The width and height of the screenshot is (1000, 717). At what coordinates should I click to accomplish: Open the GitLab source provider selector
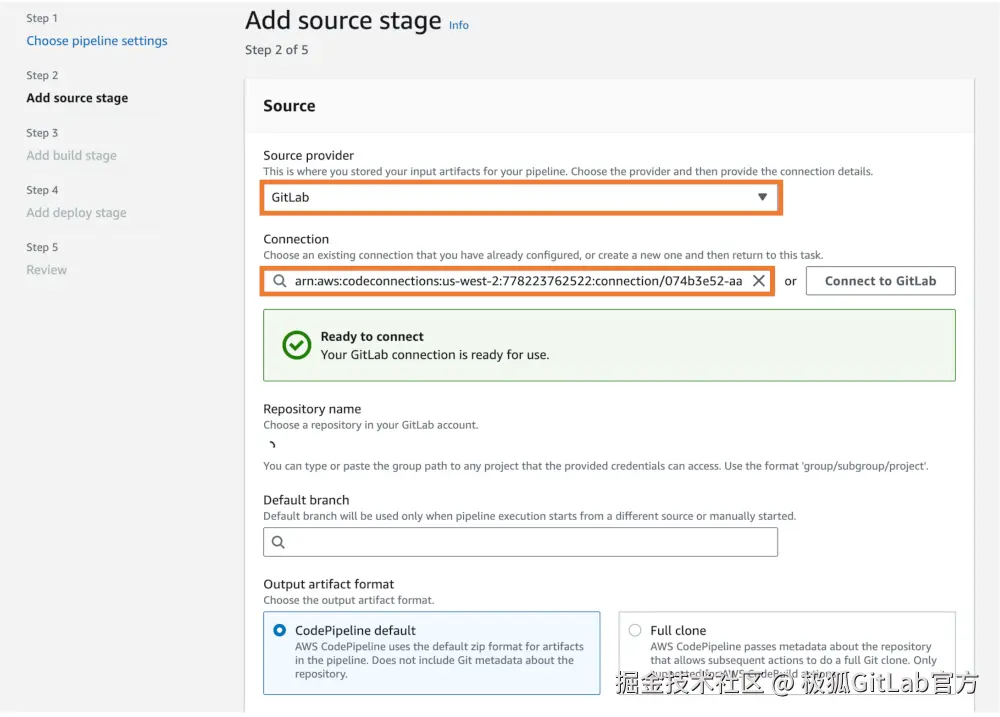coord(520,197)
